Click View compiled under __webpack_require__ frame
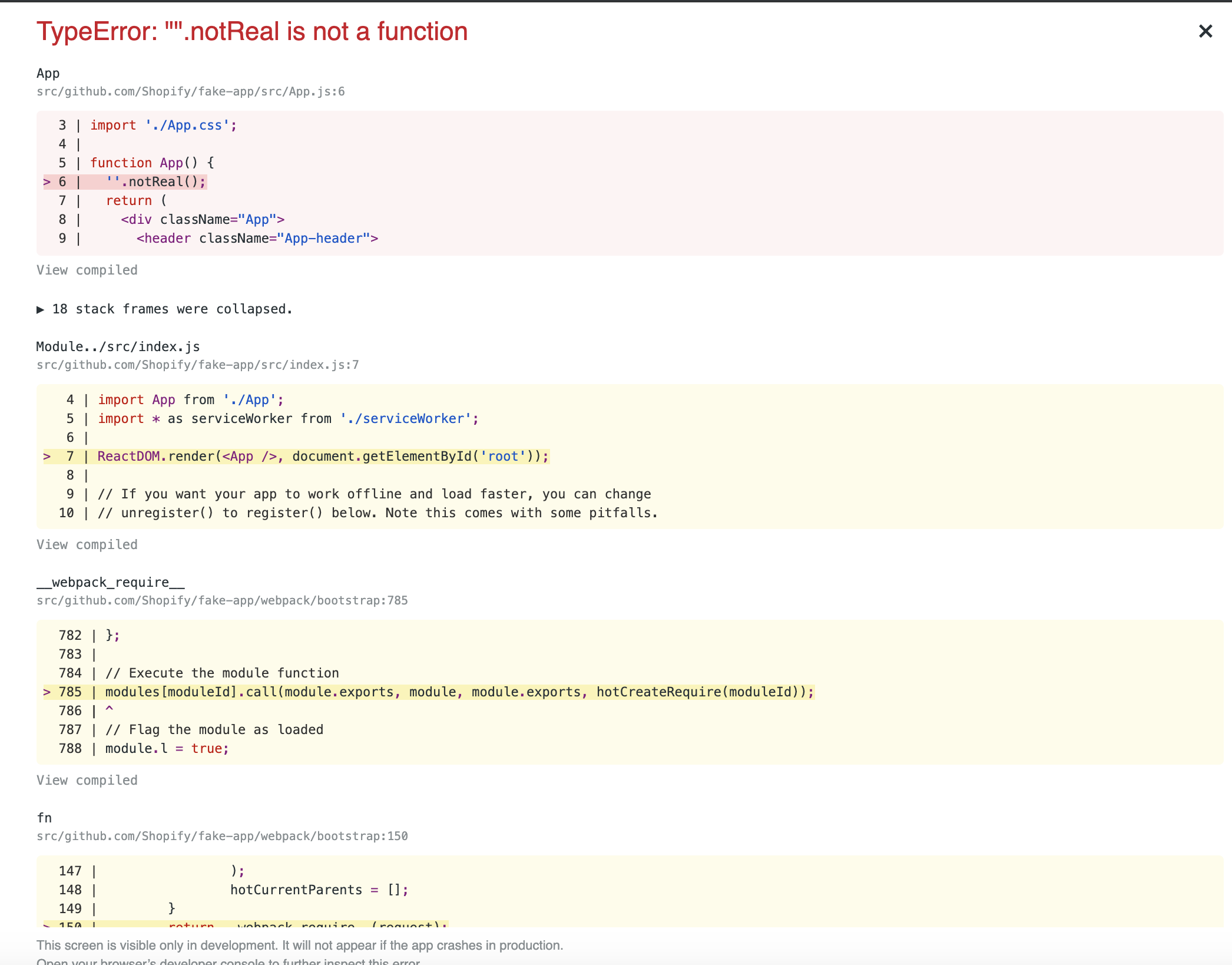This screenshot has height=965, width=1232. point(87,779)
